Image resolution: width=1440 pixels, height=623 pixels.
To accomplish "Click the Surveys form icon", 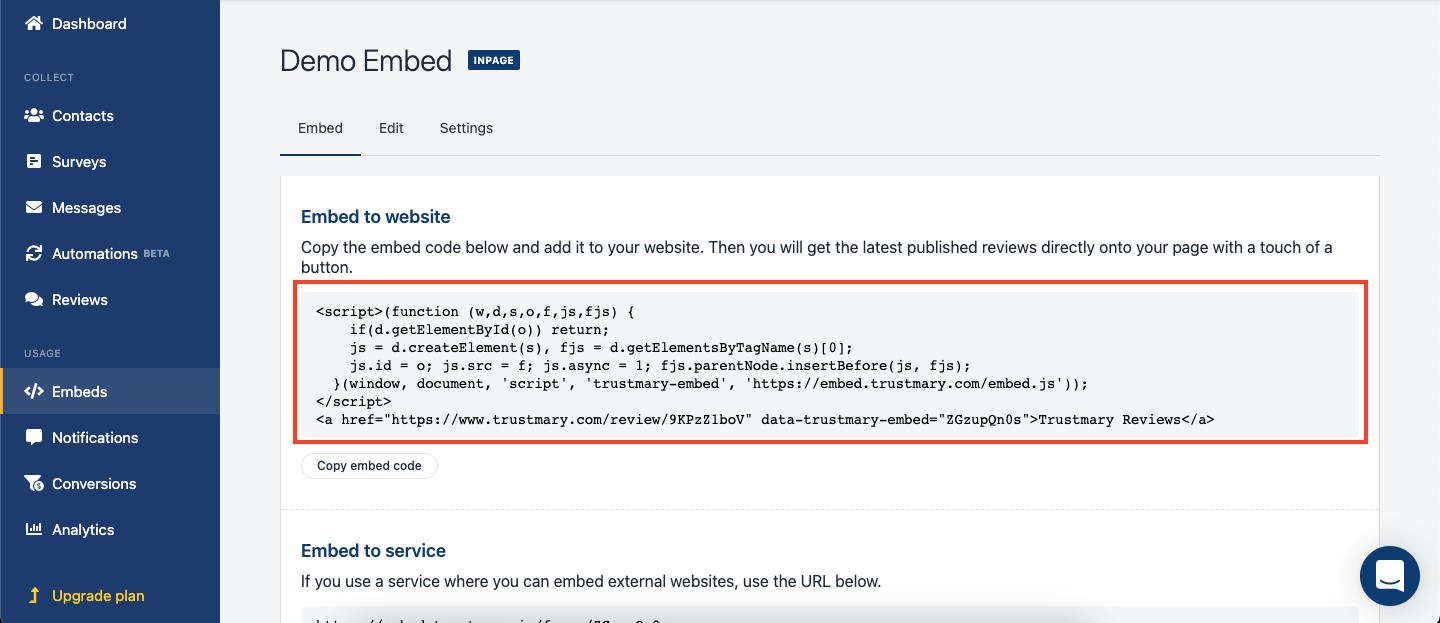I will point(34,161).
